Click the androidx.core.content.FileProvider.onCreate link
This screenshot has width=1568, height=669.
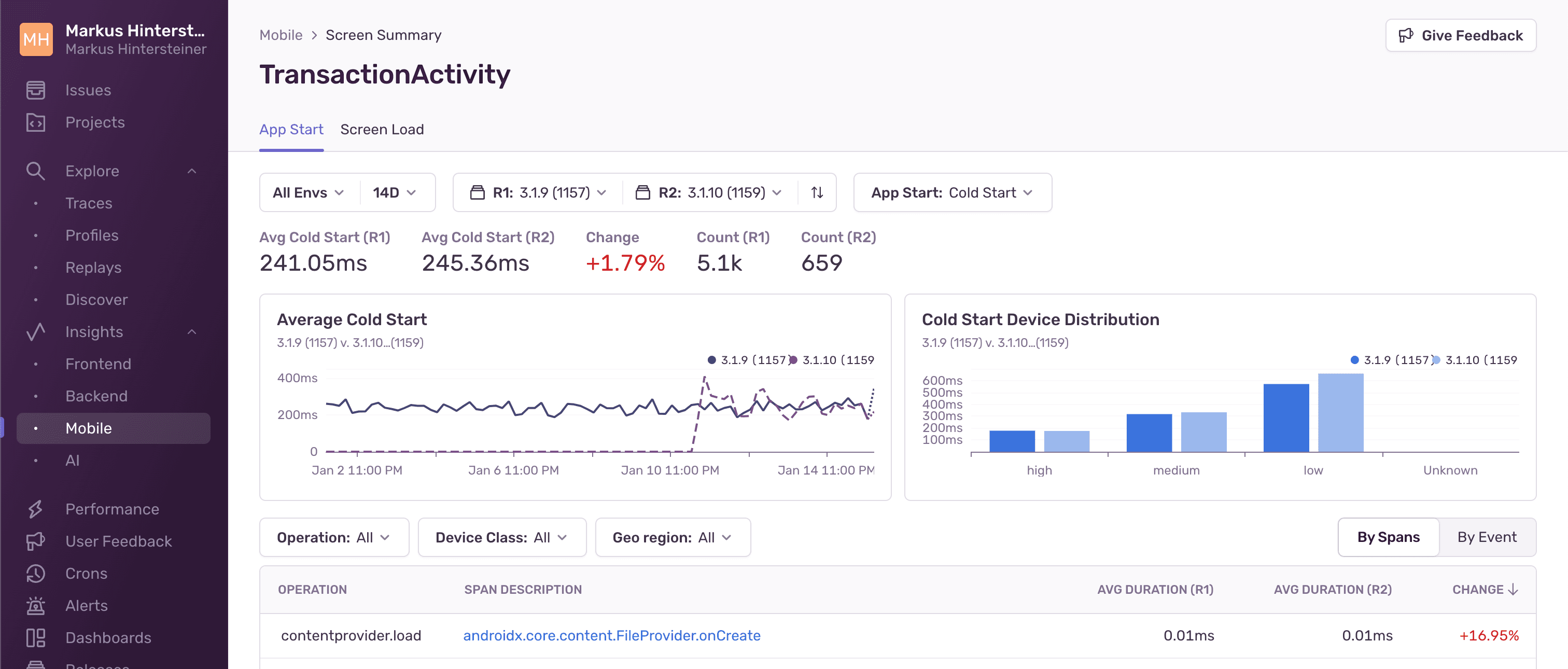pos(611,635)
